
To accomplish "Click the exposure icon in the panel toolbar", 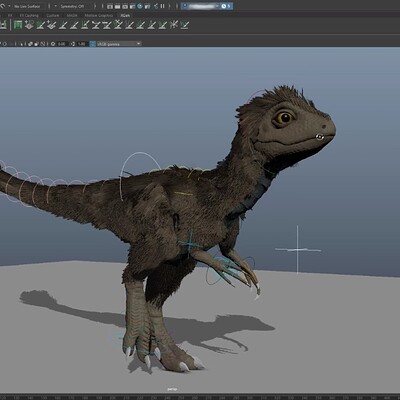I will tap(53, 44).
